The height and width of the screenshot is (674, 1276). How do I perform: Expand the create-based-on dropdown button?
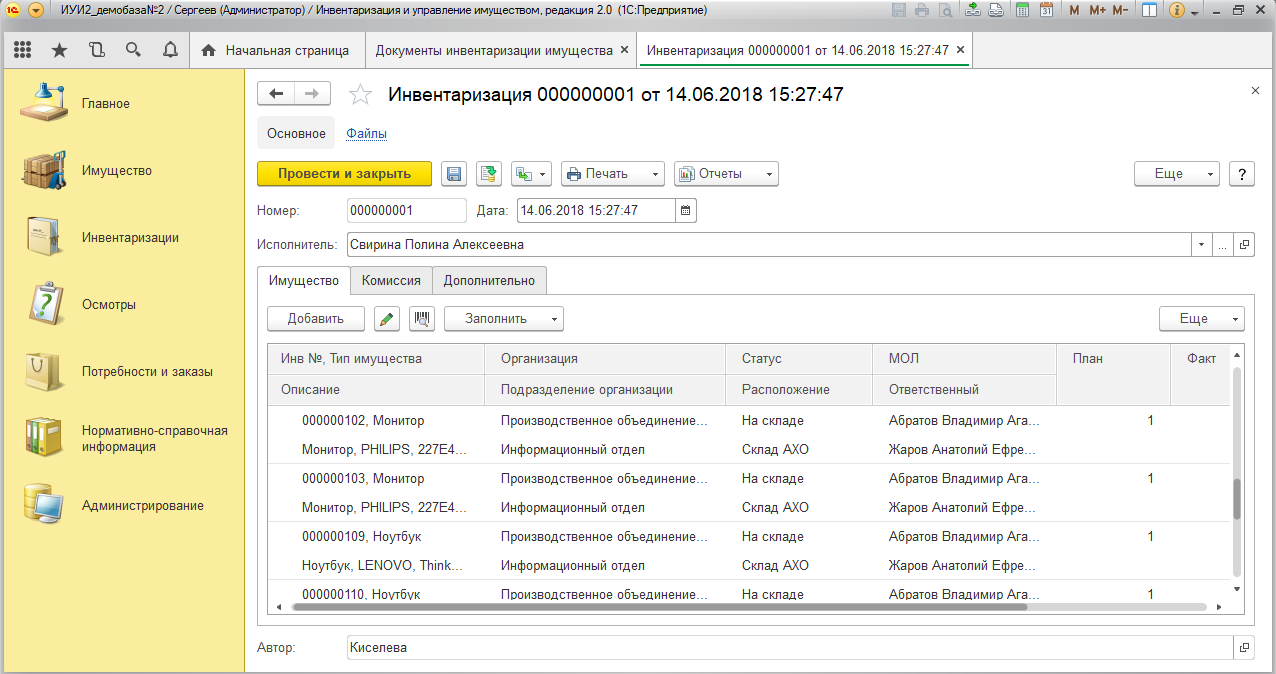531,174
